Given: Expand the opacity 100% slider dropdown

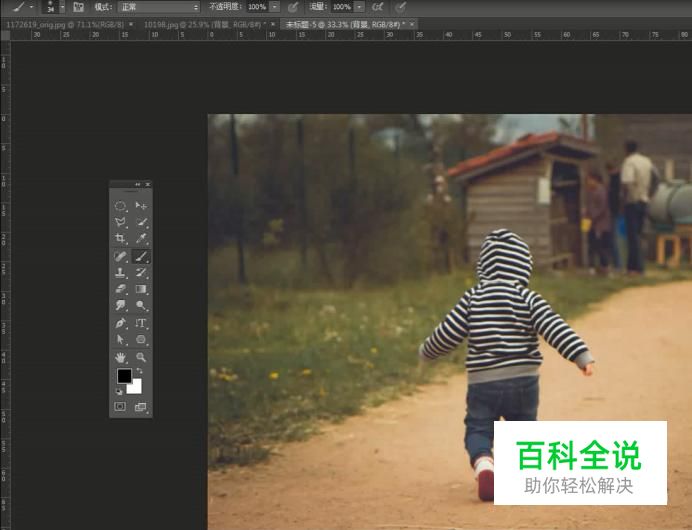Looking at the screenshot, I should [x=276, y=7].
